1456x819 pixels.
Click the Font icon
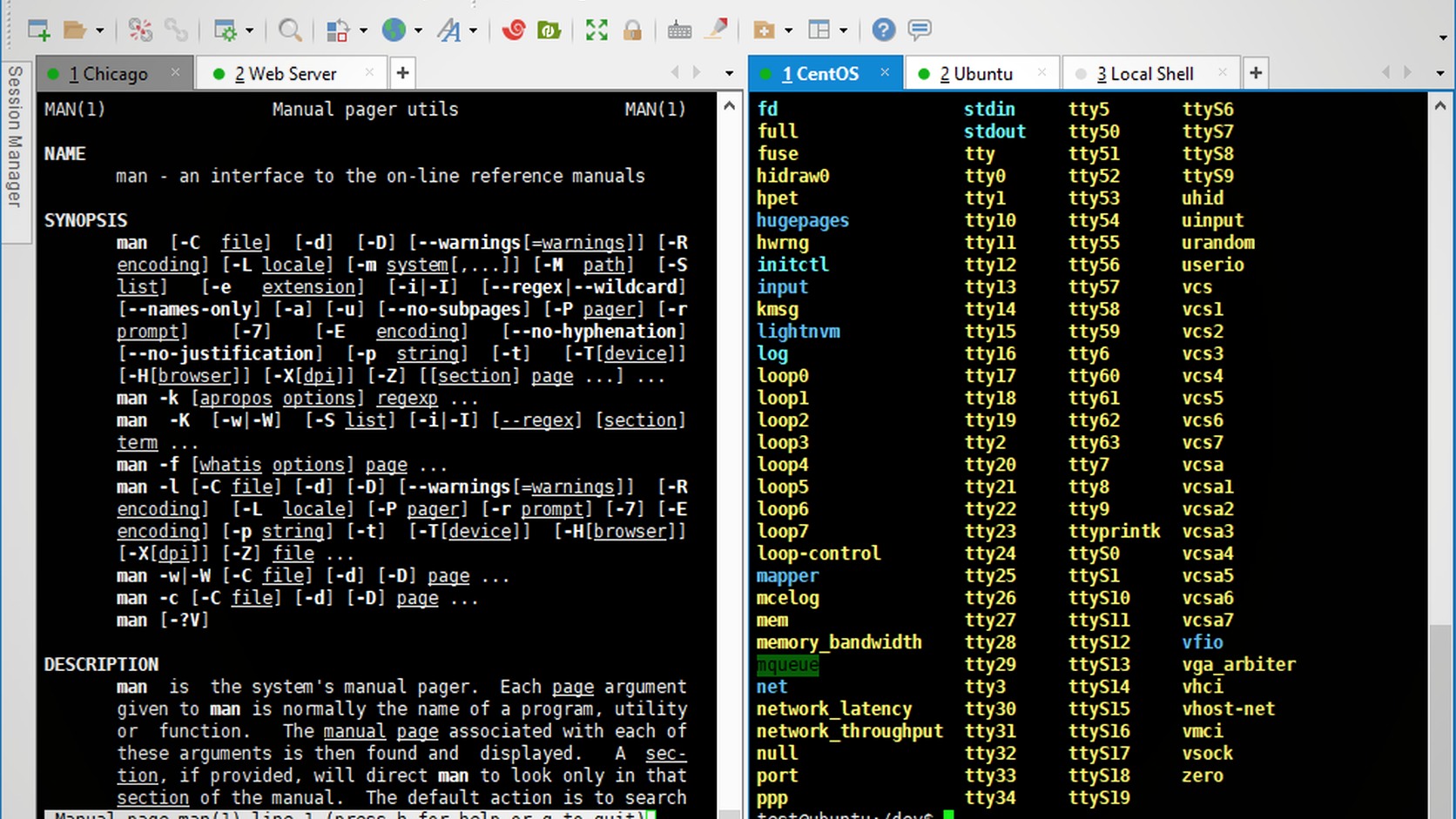click(x=448, y=30)
